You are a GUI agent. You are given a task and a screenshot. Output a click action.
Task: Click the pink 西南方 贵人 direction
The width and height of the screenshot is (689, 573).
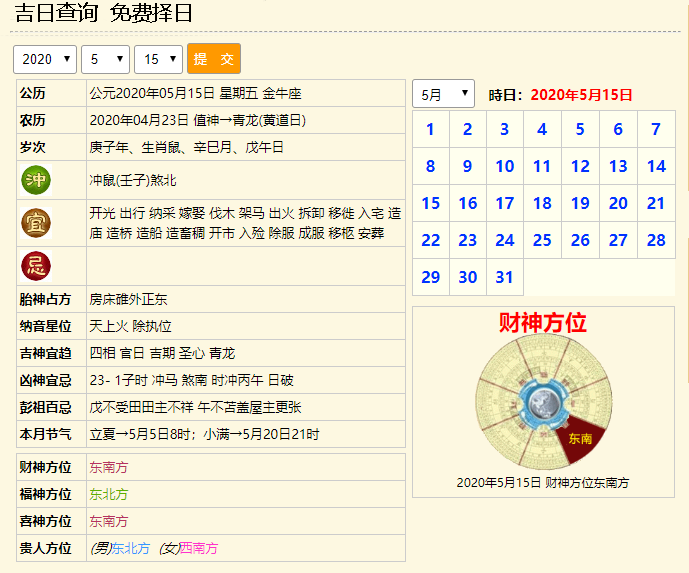tap(199, 548)
